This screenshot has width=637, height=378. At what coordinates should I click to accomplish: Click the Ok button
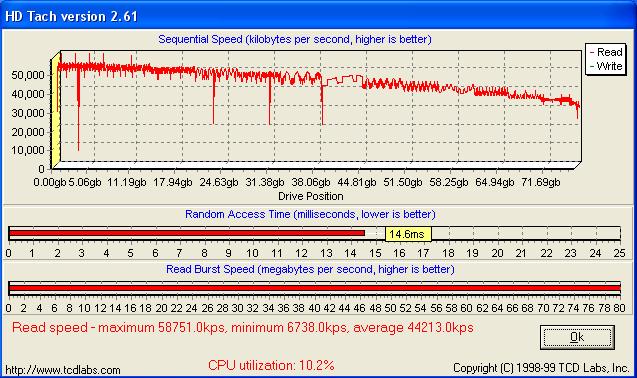[x=577, y=337]
